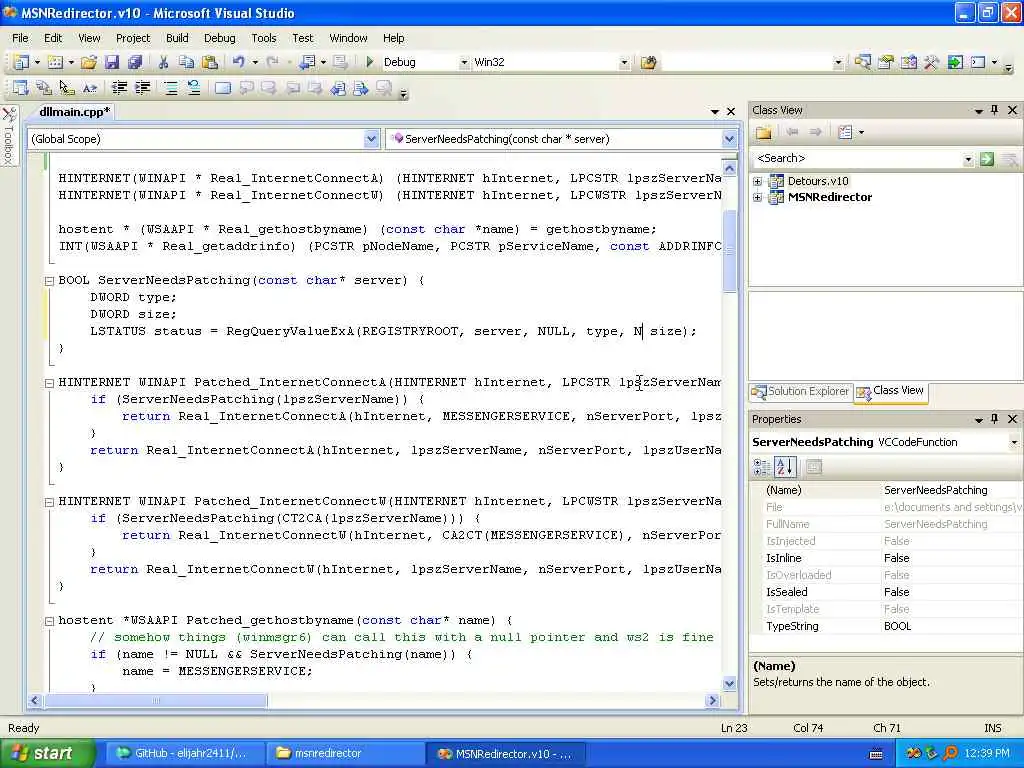
Task: Collapse the ServerNeedsPatching function block
Action: [x=49, y=281]
